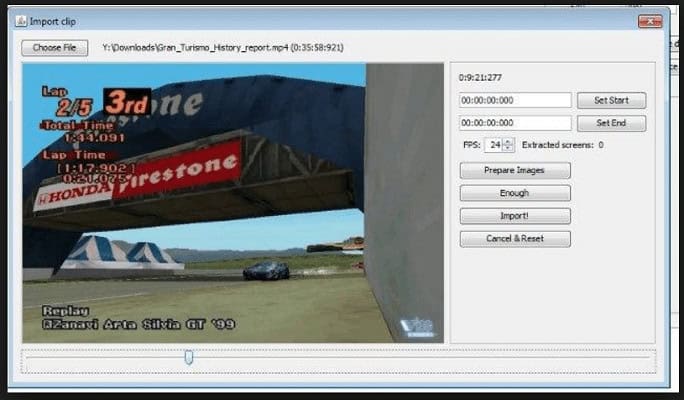This screenshot has width=684, height=400.
Task: Focus the start time input field
Action: (515, 100)
